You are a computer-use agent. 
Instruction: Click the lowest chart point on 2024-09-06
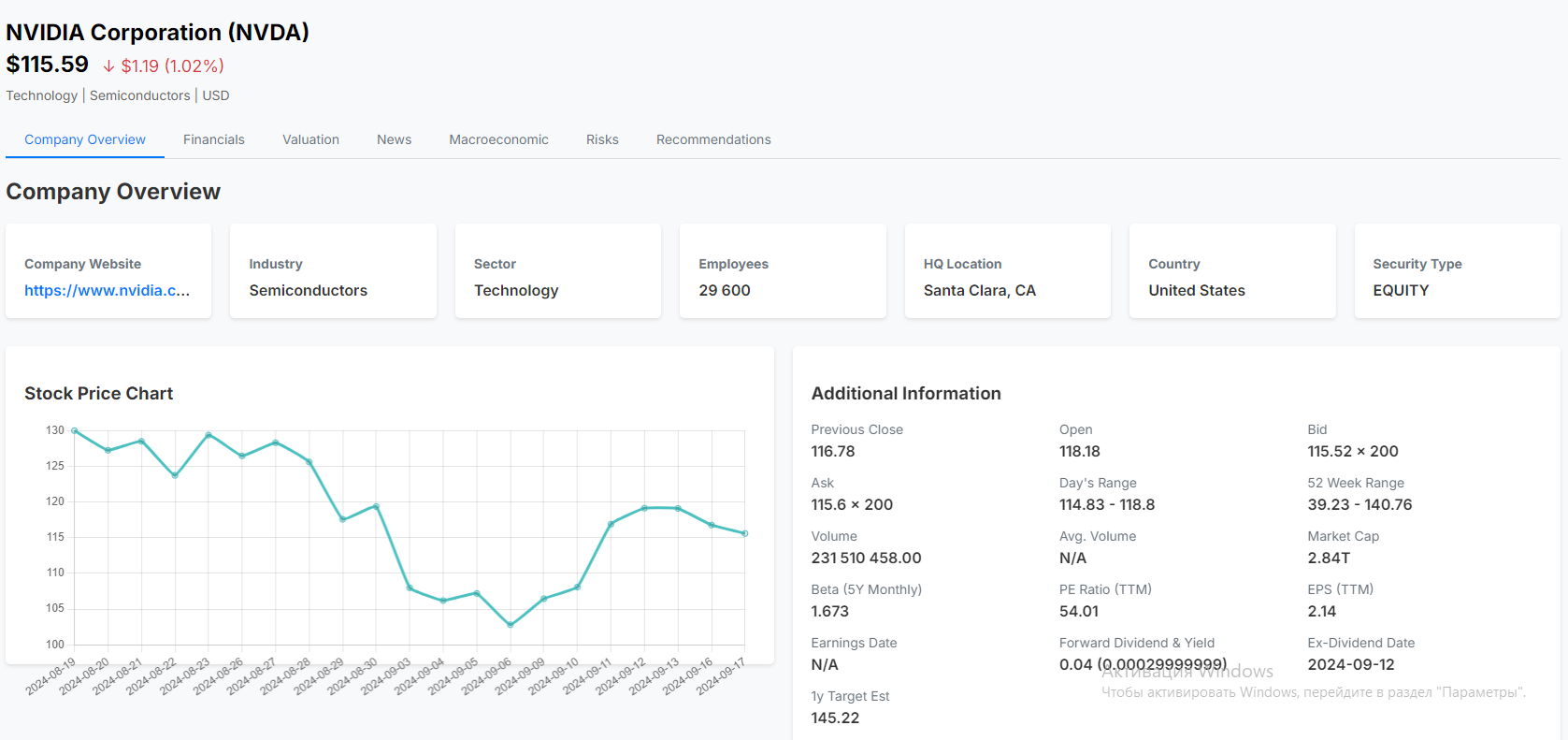pyautogui.click(x=511, y=625)
